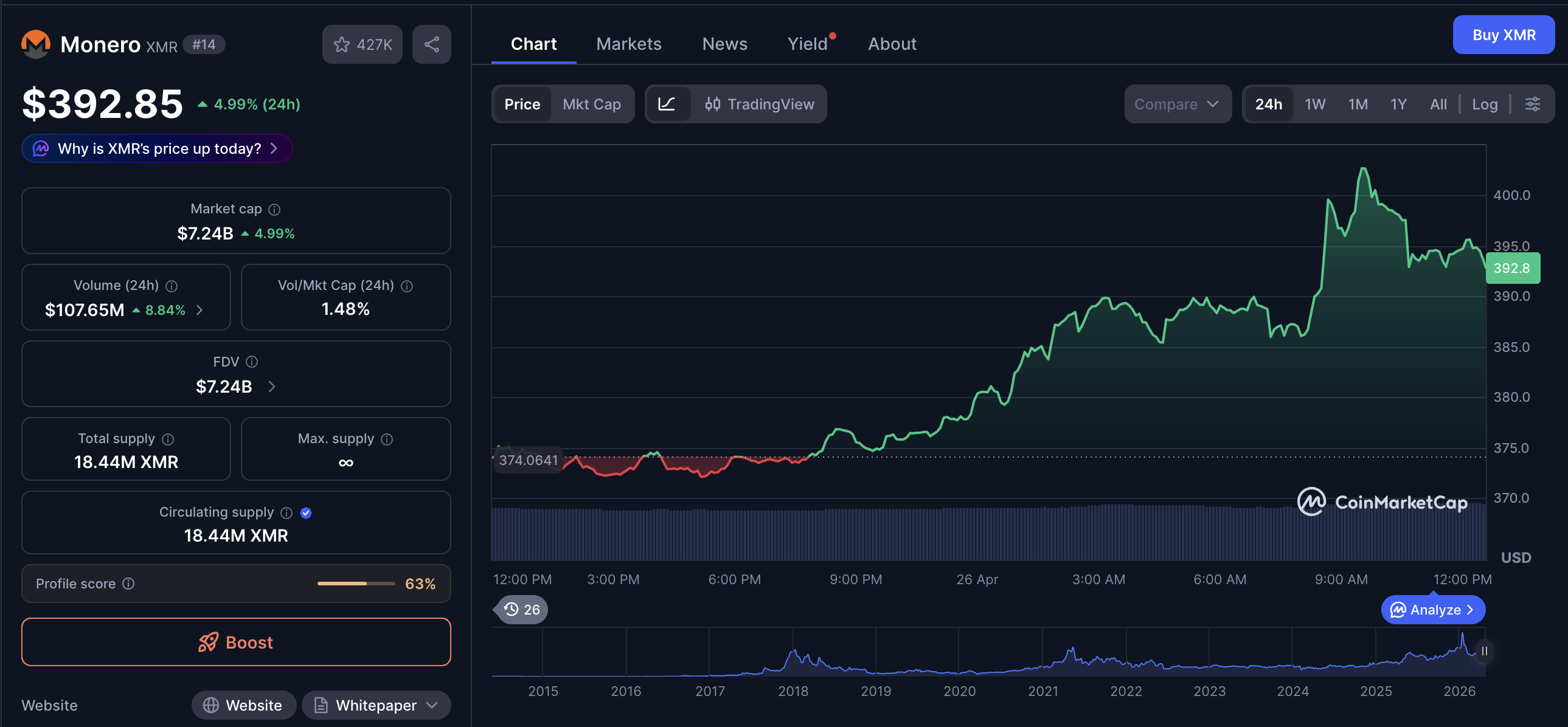Click the Profile score progress bar
Screen dimensions: 1568x727
tap(356, 584)
